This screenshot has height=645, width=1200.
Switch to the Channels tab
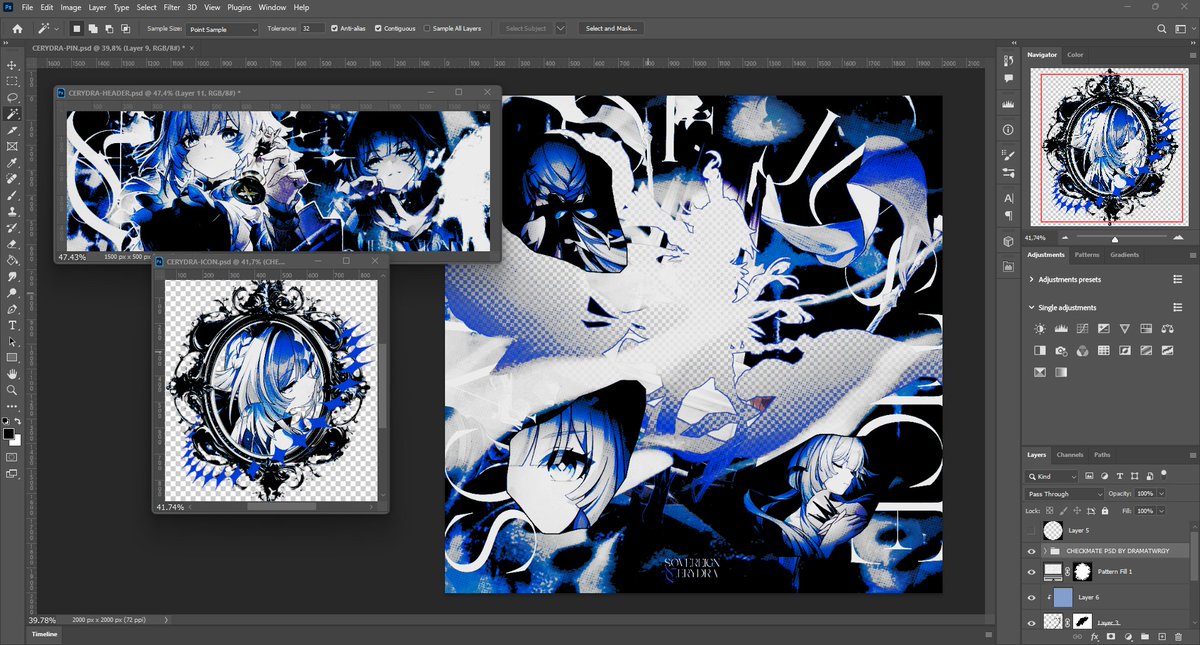[1070, 455]
